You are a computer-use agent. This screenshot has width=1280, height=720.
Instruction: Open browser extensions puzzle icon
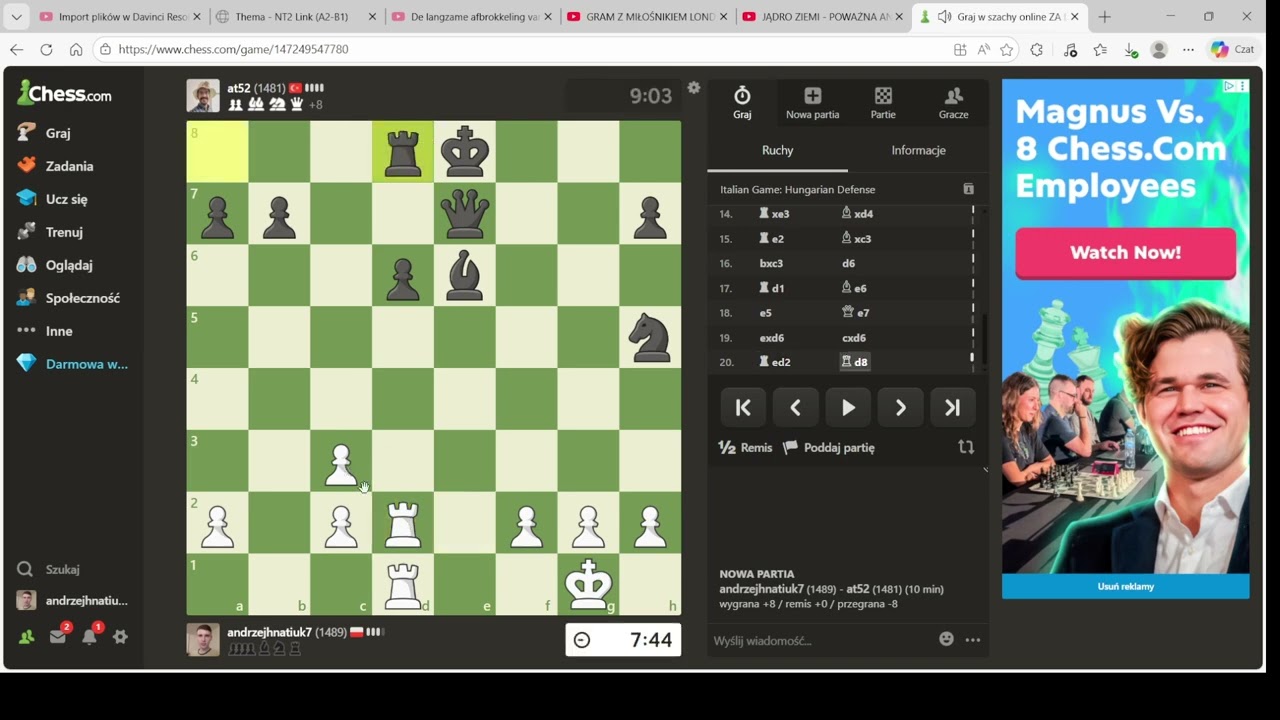1037,50
